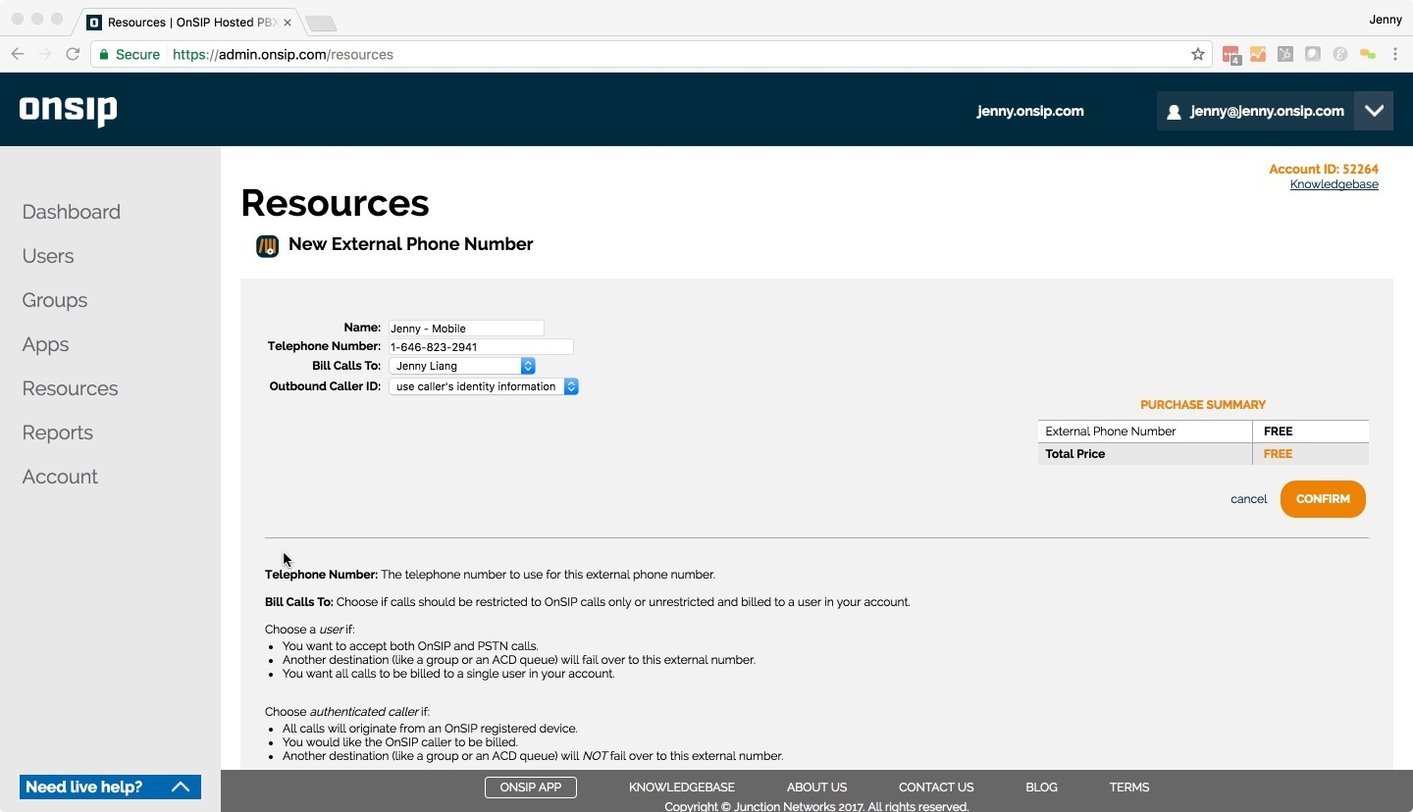The height and width of the screenshot is (812, 1413).
Task: Click the cancel link beside CONFIRM
Action: click(x=1248, y=498)
